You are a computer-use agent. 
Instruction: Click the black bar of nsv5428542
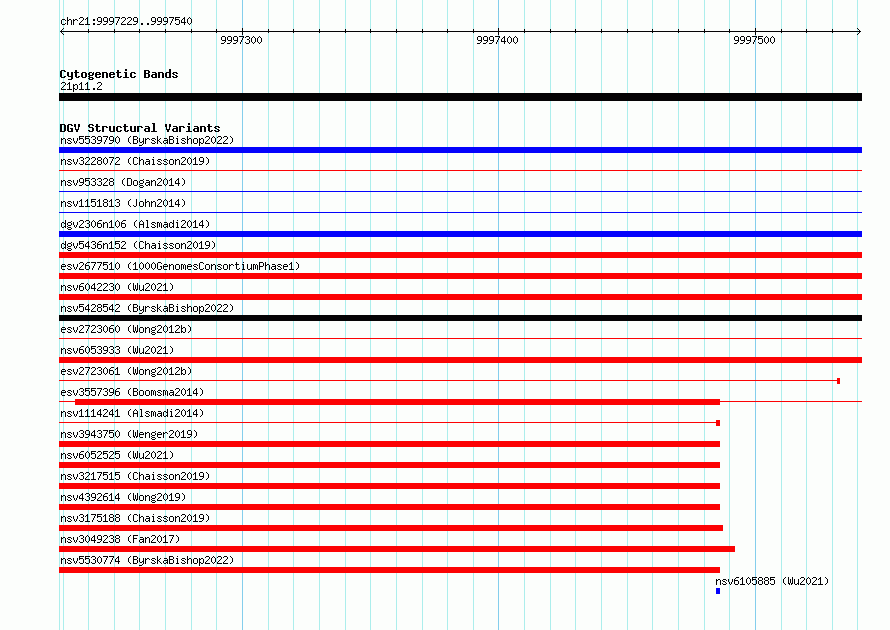coord(460,318)
